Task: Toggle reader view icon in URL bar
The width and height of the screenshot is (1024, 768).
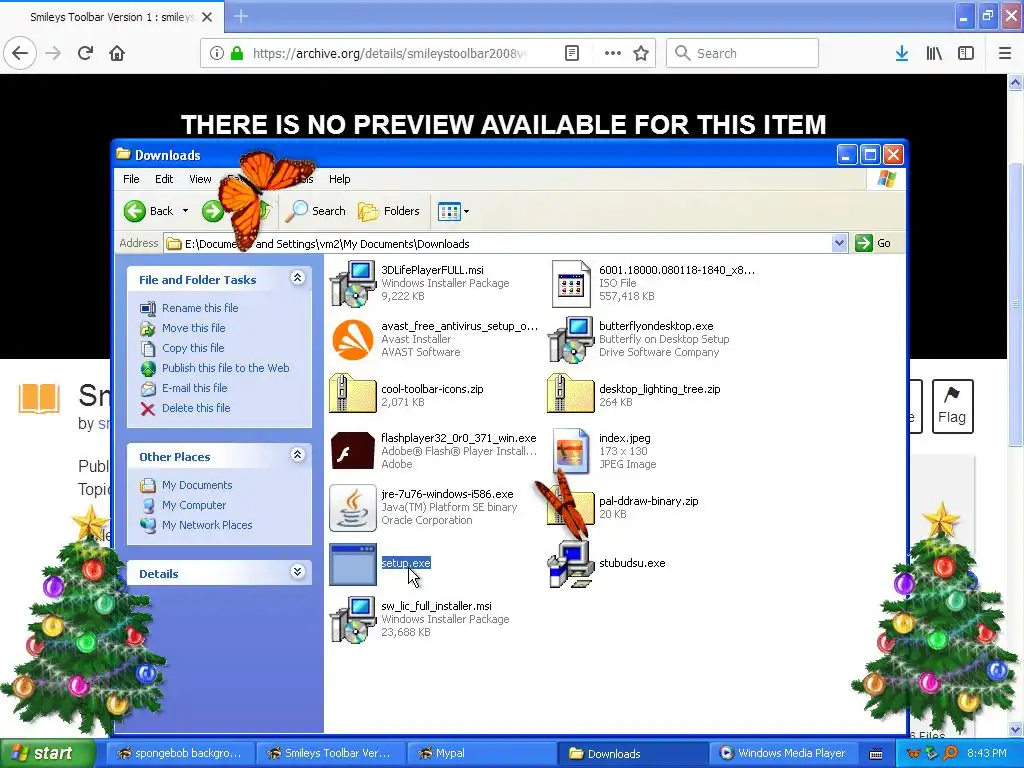Action: [572, 53]
